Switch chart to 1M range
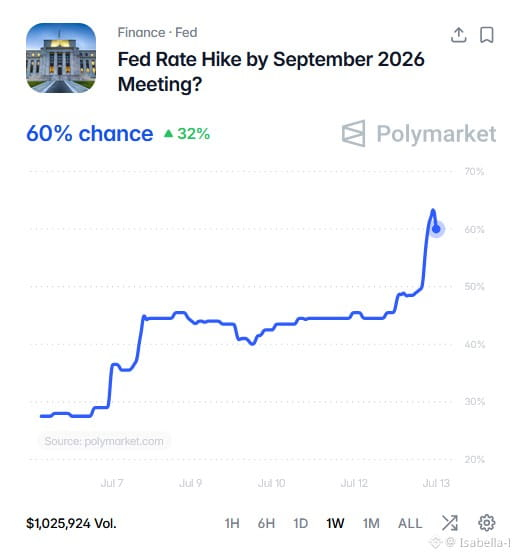The image size is (518, 558). [x=371, y=523]
